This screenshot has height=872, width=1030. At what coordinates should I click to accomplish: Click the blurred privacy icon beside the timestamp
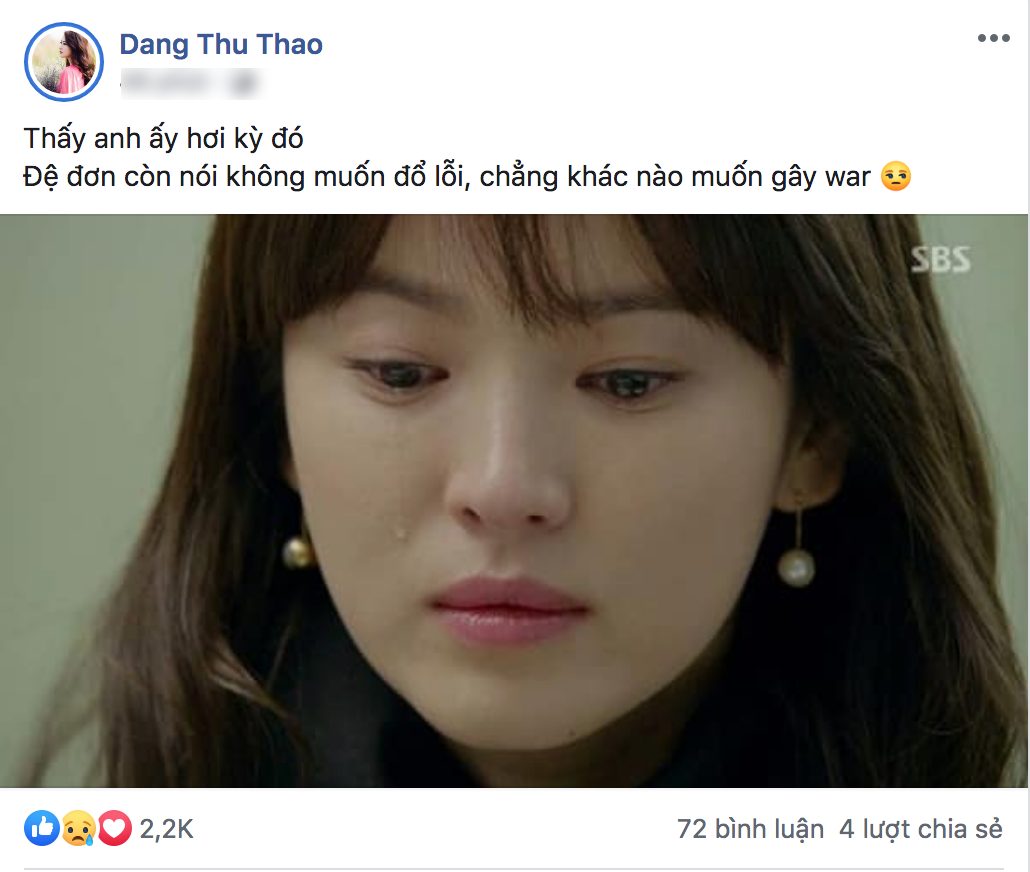coord(244,84)
